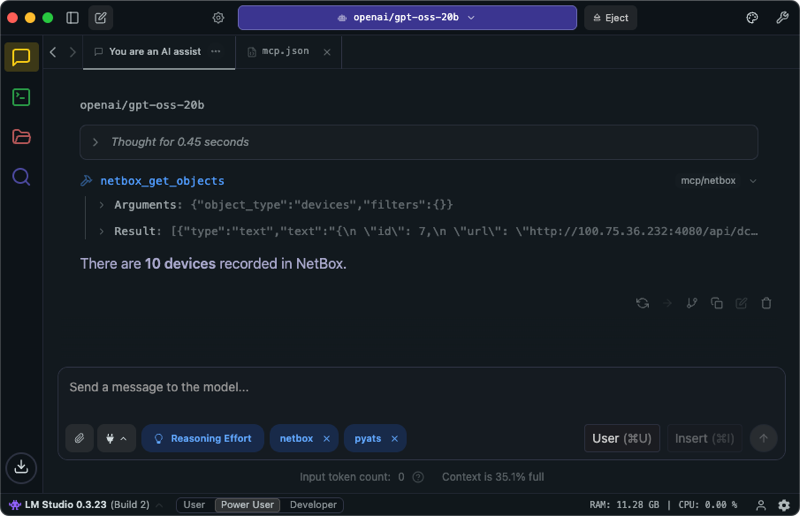Open the openai/gpt-oss-20b model selector
The height and width of the screenshot is (516, 800).
pyautogui.click(x=407, y=18)
